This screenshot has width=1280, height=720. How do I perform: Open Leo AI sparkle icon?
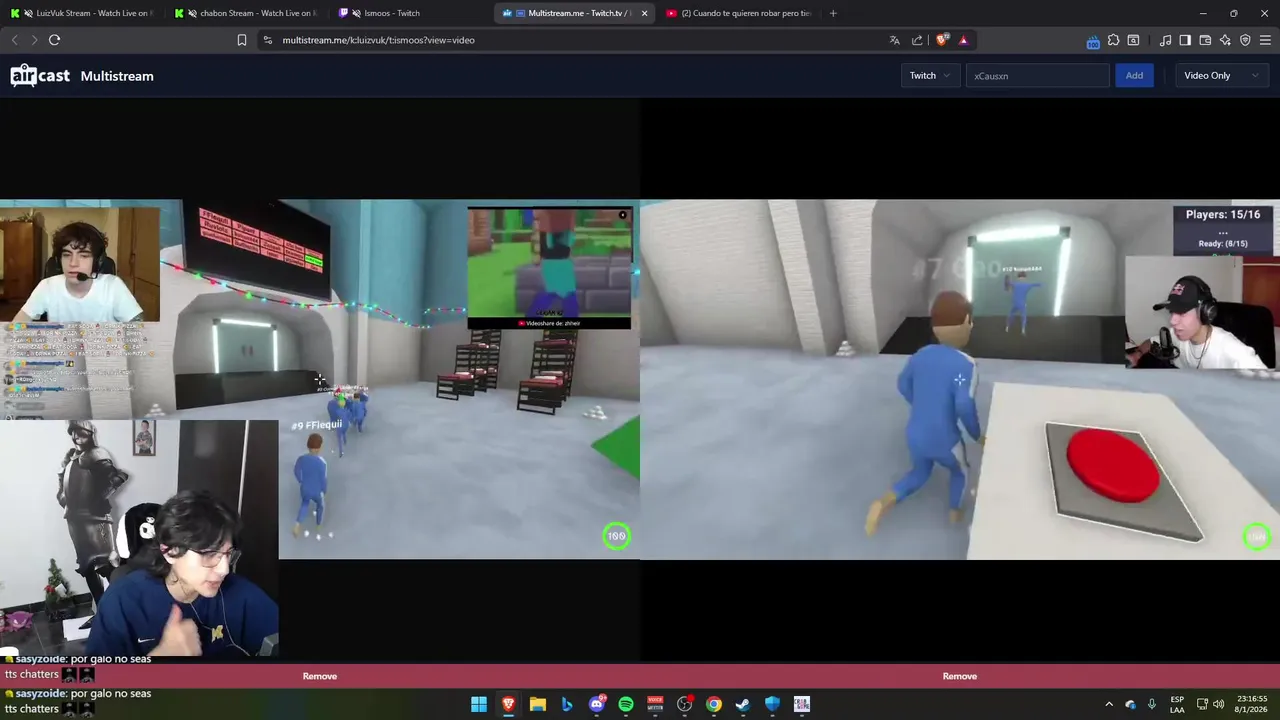[x=1225, y=40]
